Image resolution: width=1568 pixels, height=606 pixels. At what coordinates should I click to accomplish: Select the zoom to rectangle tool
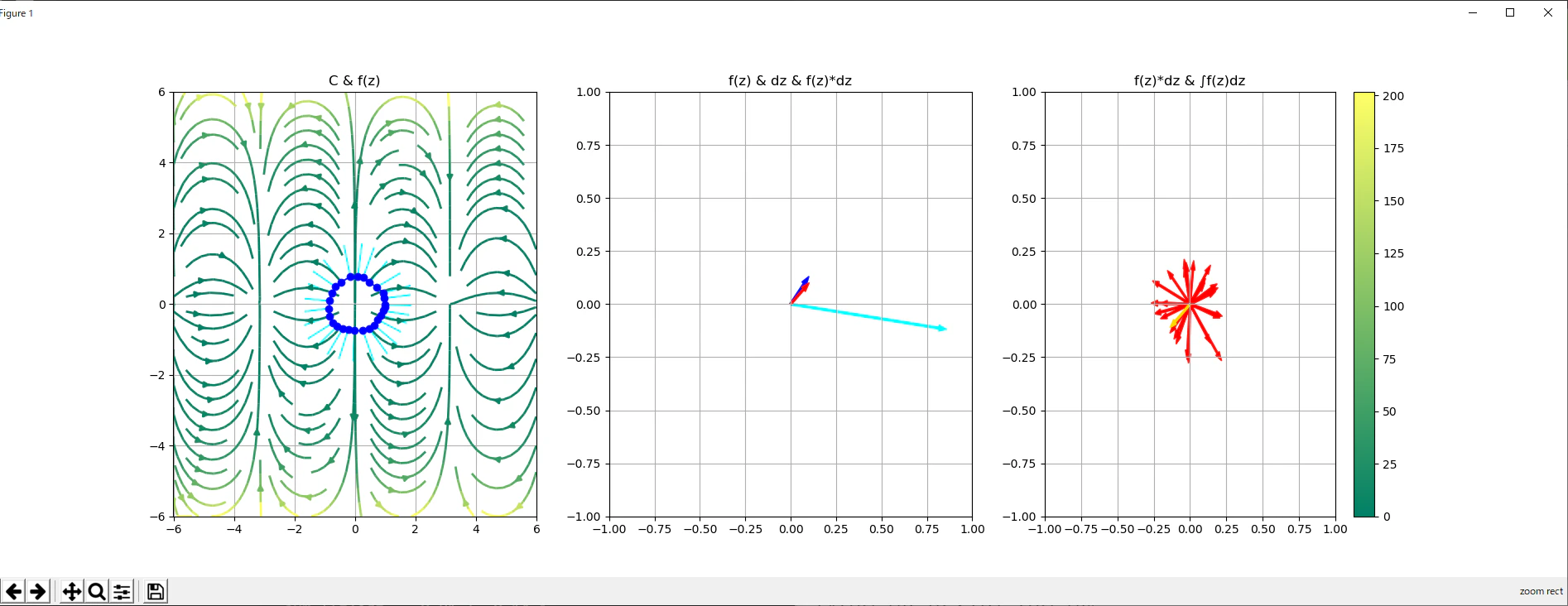97,591
